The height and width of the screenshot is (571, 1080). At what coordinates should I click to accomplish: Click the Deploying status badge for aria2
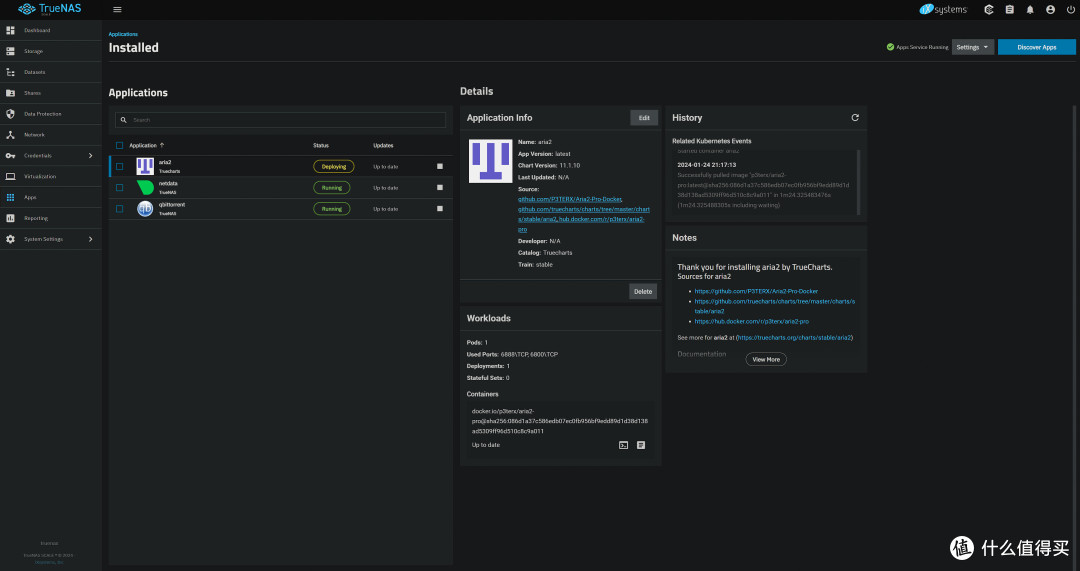tap(334, 167)
